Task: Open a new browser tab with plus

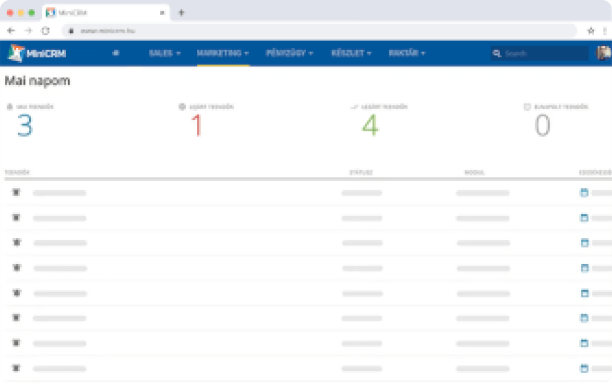Action: tap(181, 12)
